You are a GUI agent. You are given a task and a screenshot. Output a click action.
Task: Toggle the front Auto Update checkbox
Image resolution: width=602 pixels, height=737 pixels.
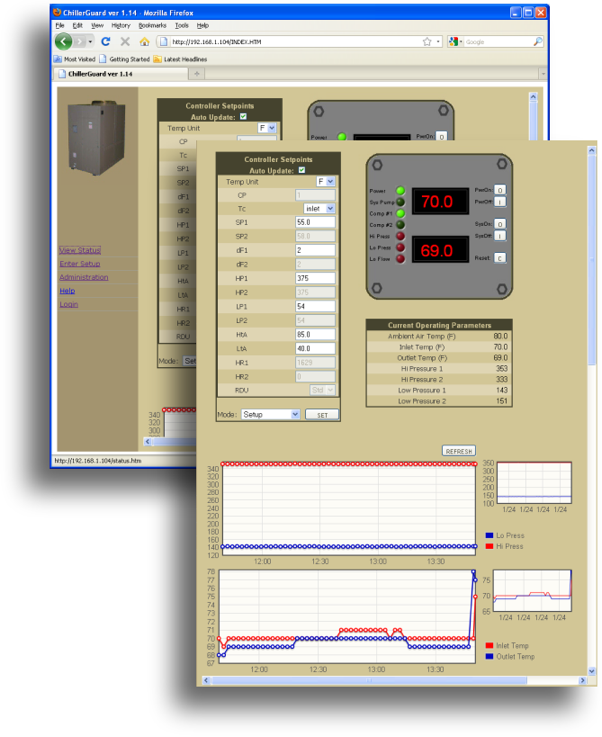pos(302,170)
